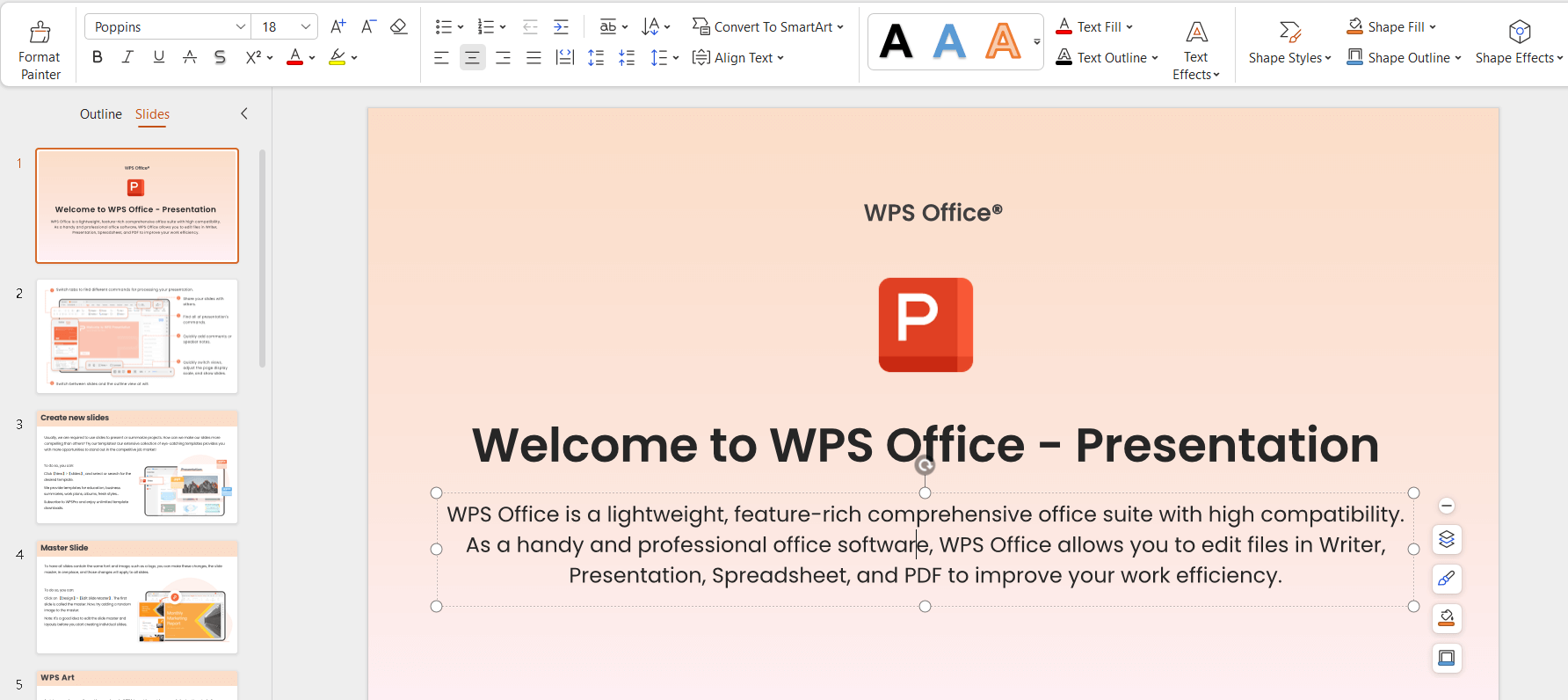Click the Welcome to WPS Office title
The image size is (1568, 700).
(926, 445)
